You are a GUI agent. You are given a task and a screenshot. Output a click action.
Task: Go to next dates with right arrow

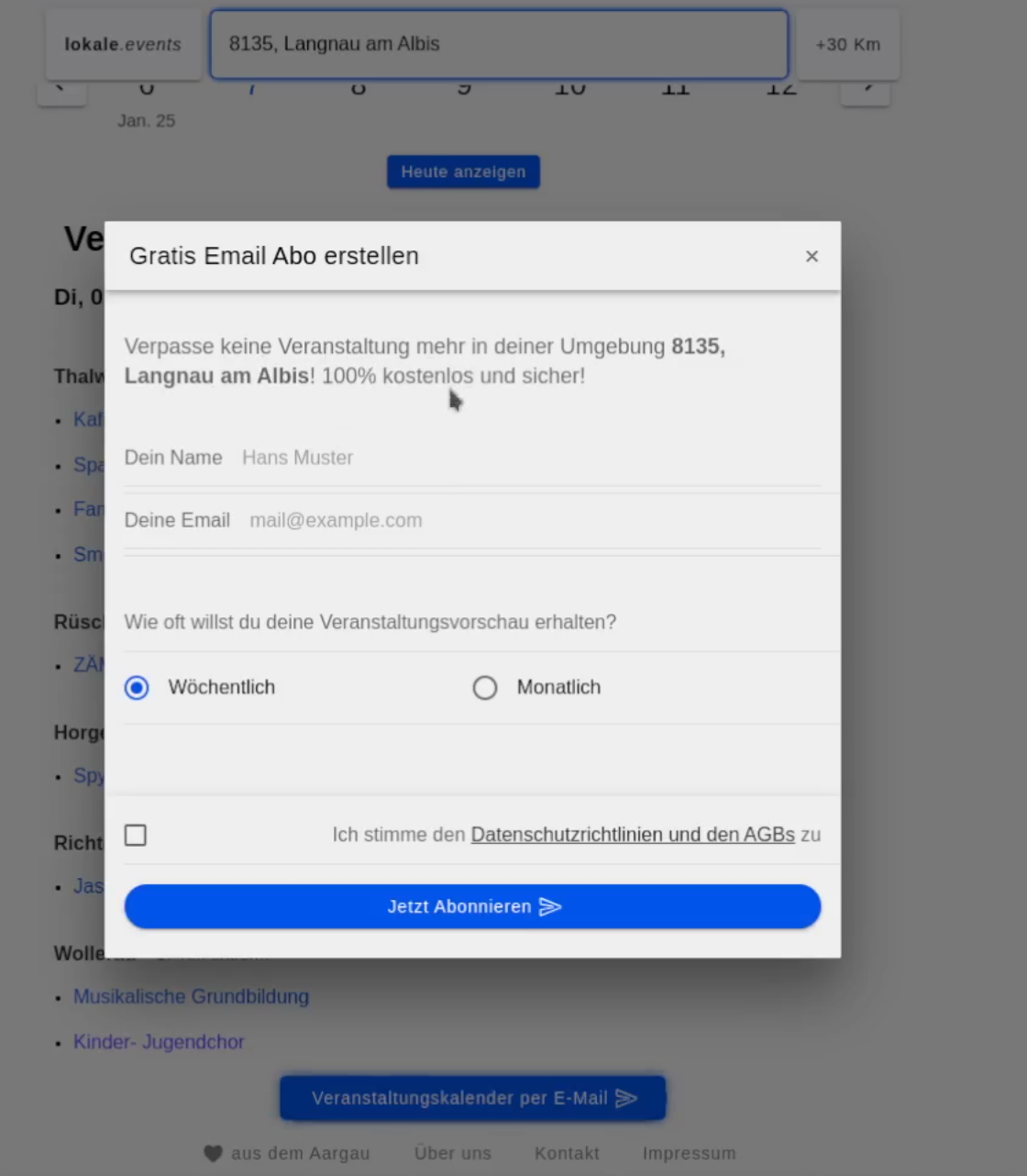pos(866,90)
